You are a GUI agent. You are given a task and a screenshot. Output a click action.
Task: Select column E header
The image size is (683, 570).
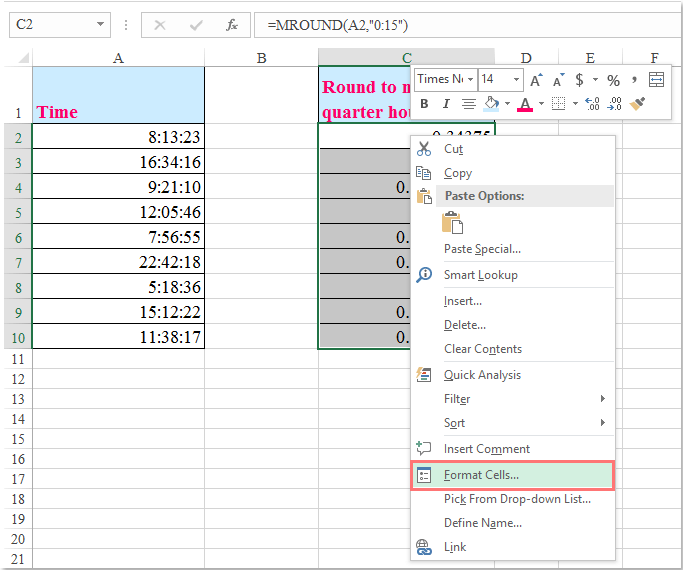click(x=590, y=57)
